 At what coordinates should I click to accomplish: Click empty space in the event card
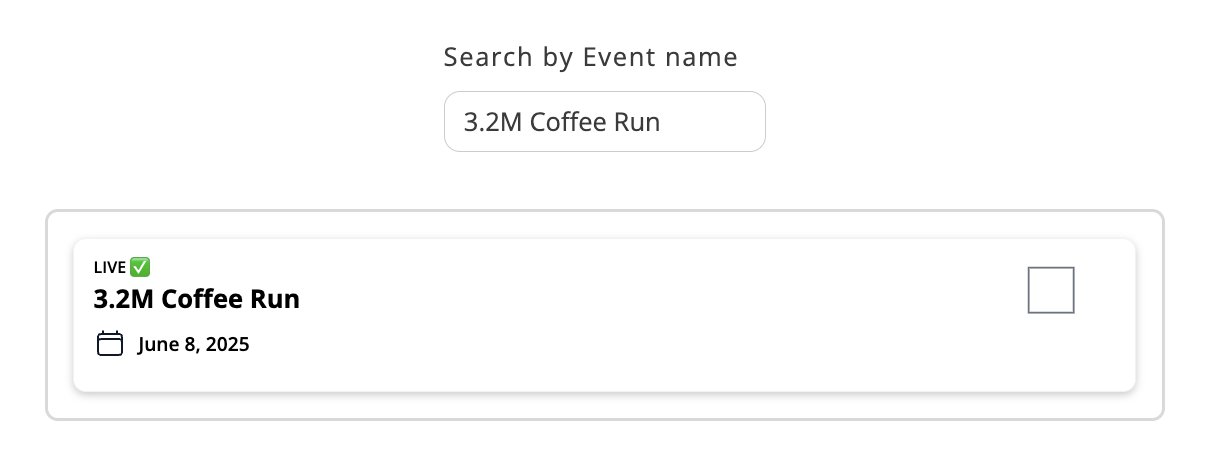coord(650,330)
